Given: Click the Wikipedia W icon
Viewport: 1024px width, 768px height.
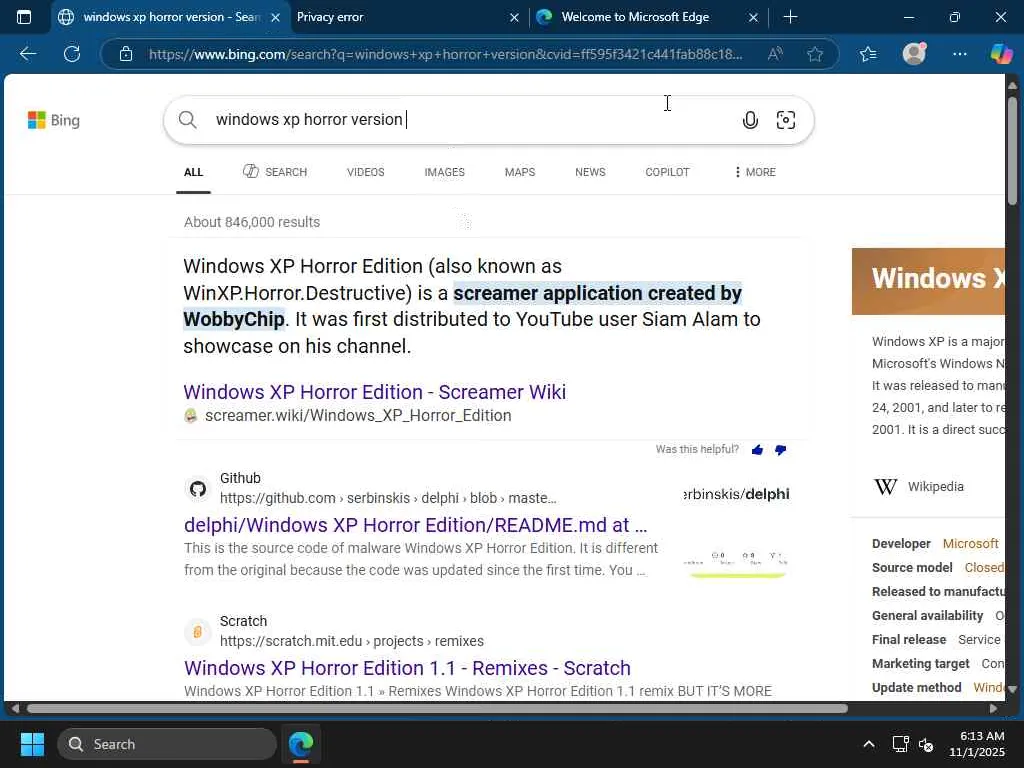Looking at the screenshot, I should [x=886, y=487].
